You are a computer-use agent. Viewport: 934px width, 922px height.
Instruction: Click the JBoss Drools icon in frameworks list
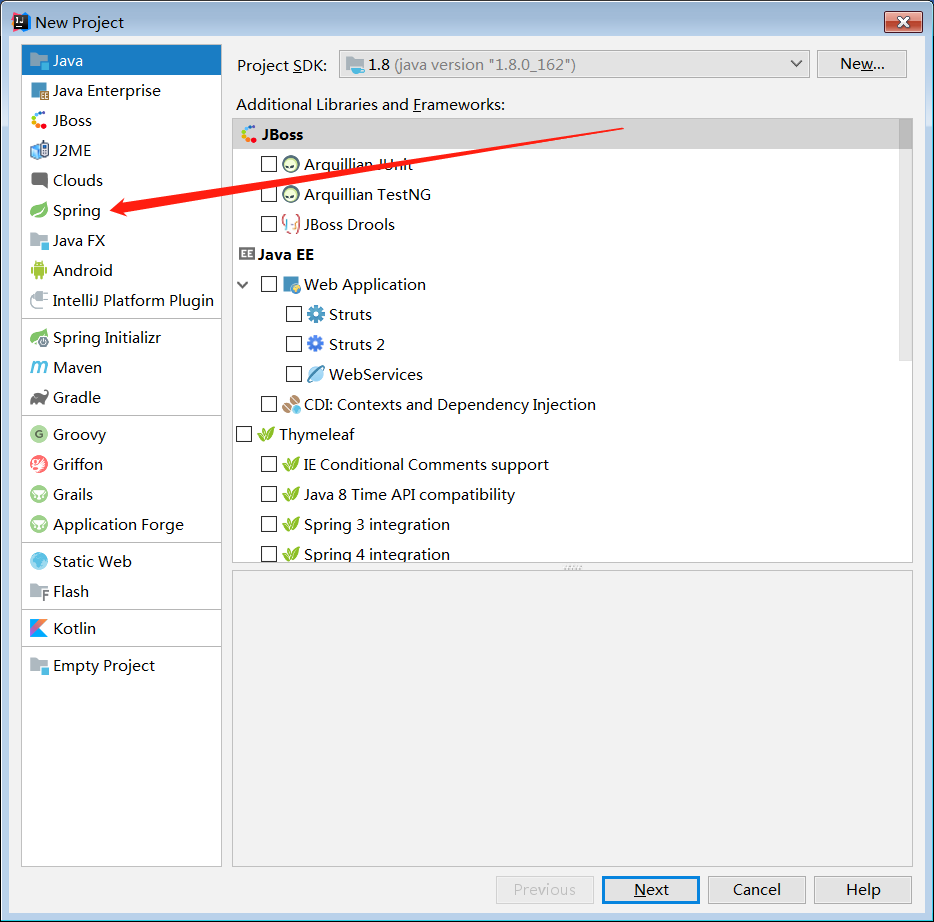(291, 224)
